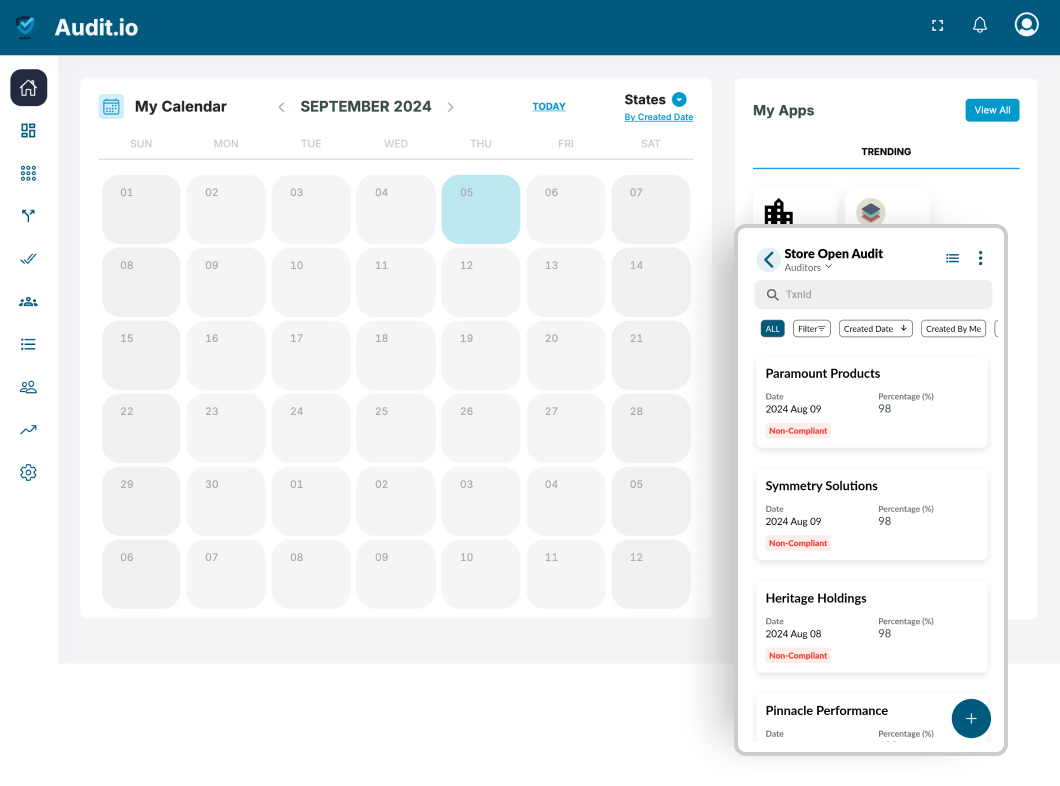The height and width of the screenshot is (786, 1060).
Task: Expand the Auditors dropdown
Action: click(x=807, y=268)
